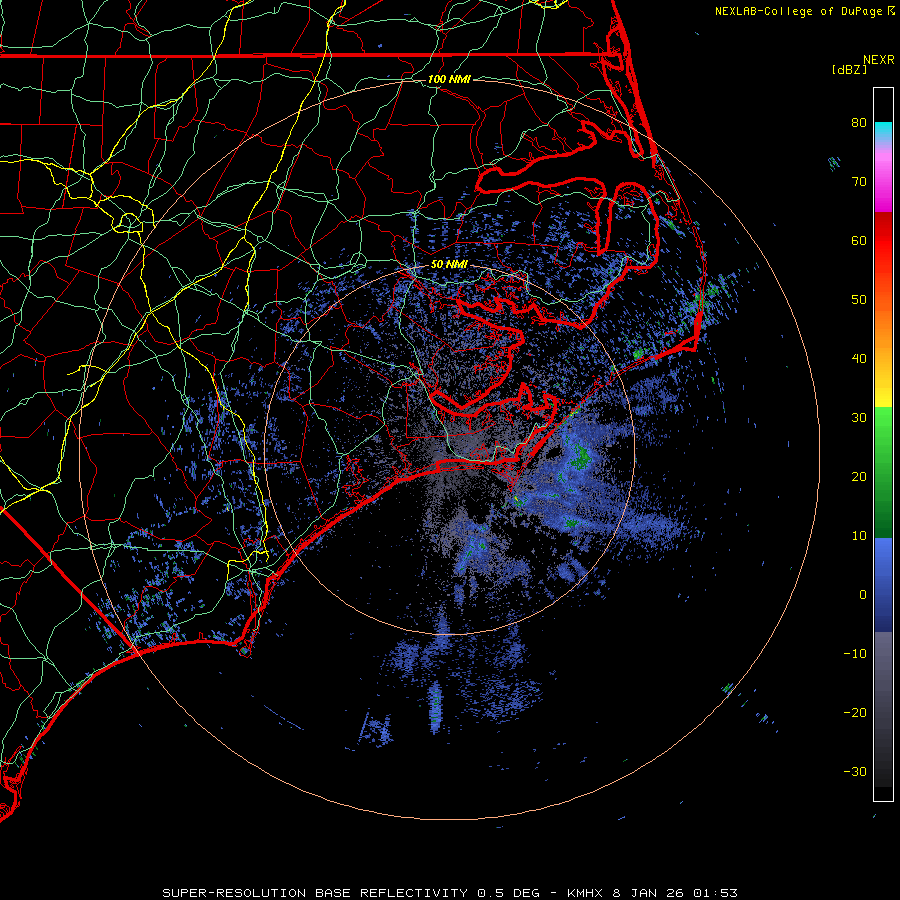Click the 60 value on the dBZ scale
Image resolution: width=900 pixels, height=900 pixels.
859,240
